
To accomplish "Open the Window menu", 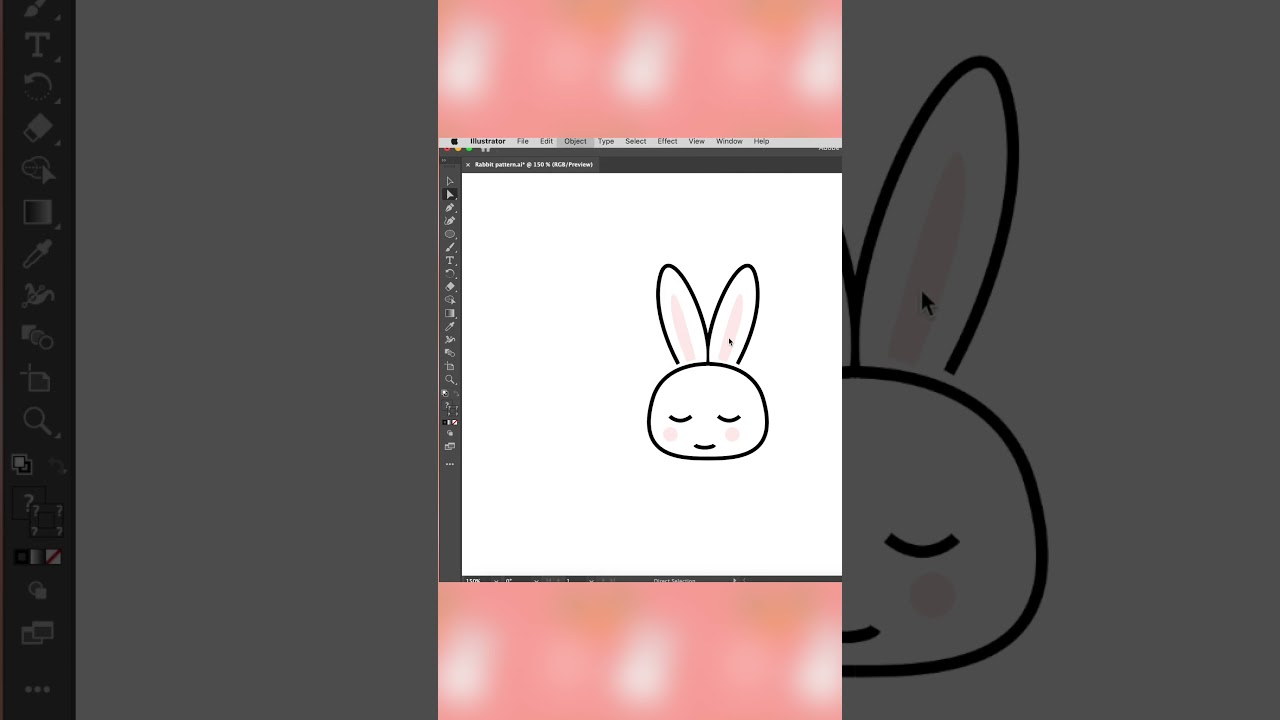I will point(729,141).
